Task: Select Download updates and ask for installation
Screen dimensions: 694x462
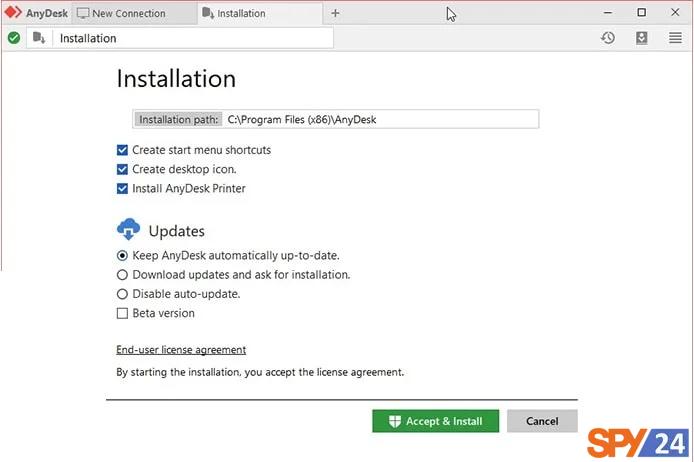Action: [x=122, y=275]
